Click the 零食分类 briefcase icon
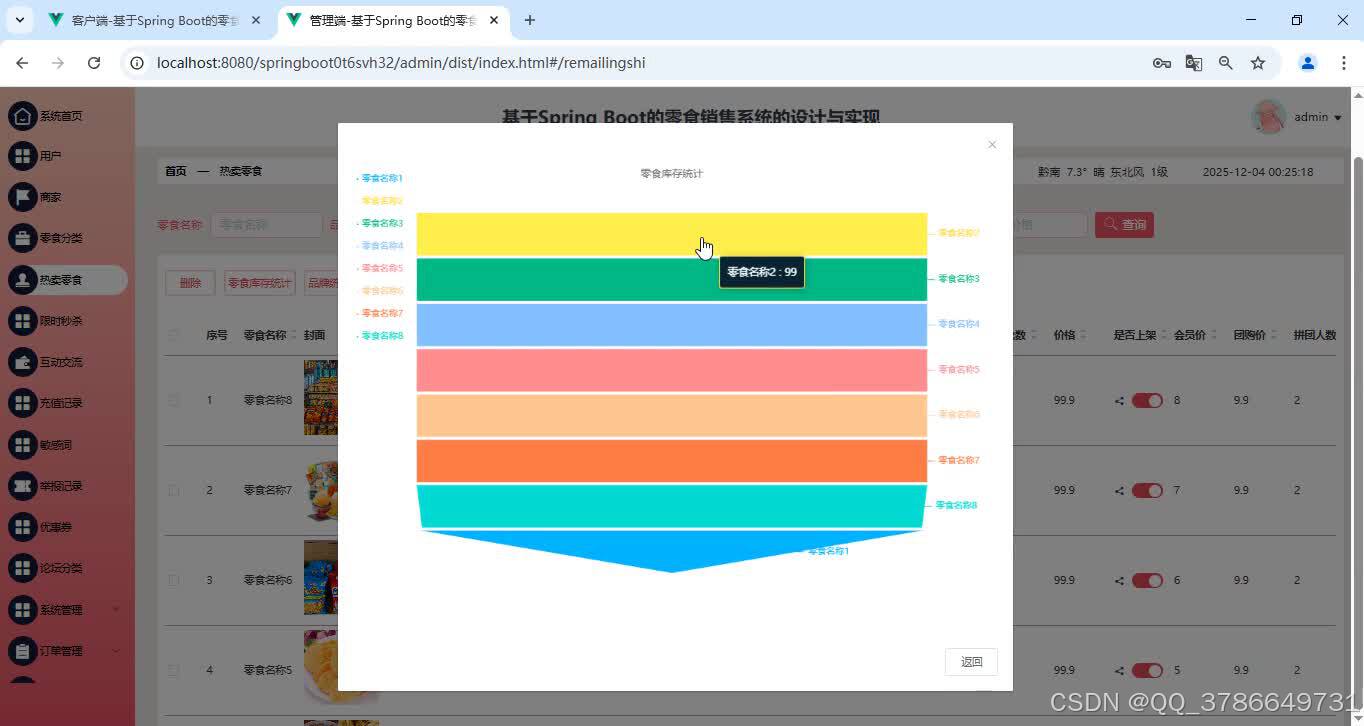The height and width of the screenshot is (726, 1364). [22, 239]
